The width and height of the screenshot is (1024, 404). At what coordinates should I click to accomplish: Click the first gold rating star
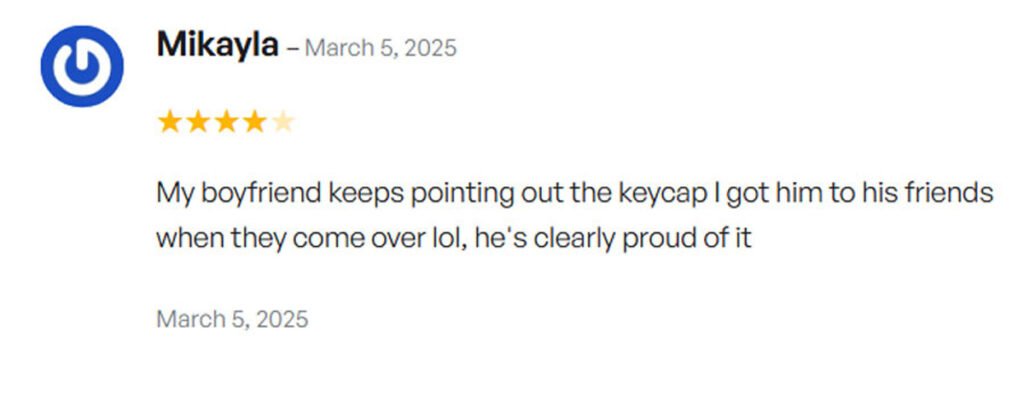pos(169,121)
